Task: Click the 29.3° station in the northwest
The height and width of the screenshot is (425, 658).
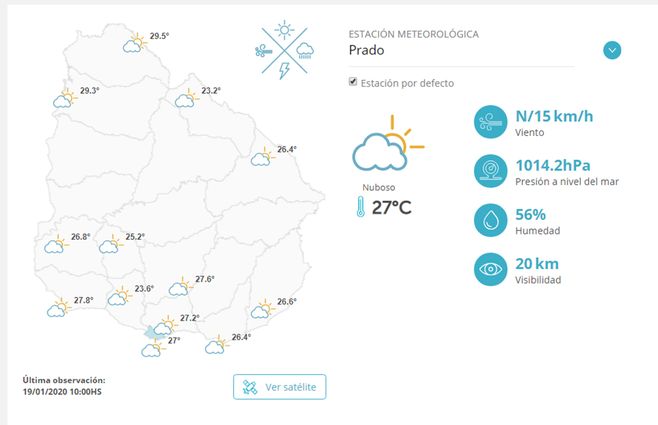Action: click(x=65, y=98)
